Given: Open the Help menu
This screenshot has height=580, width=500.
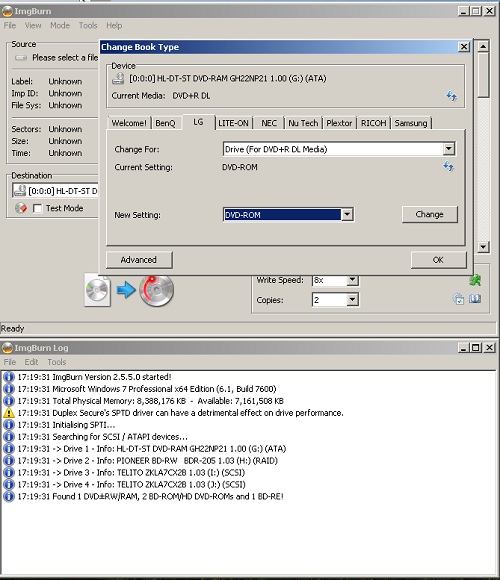Looking at the screenshot, I should coord(114,26).
